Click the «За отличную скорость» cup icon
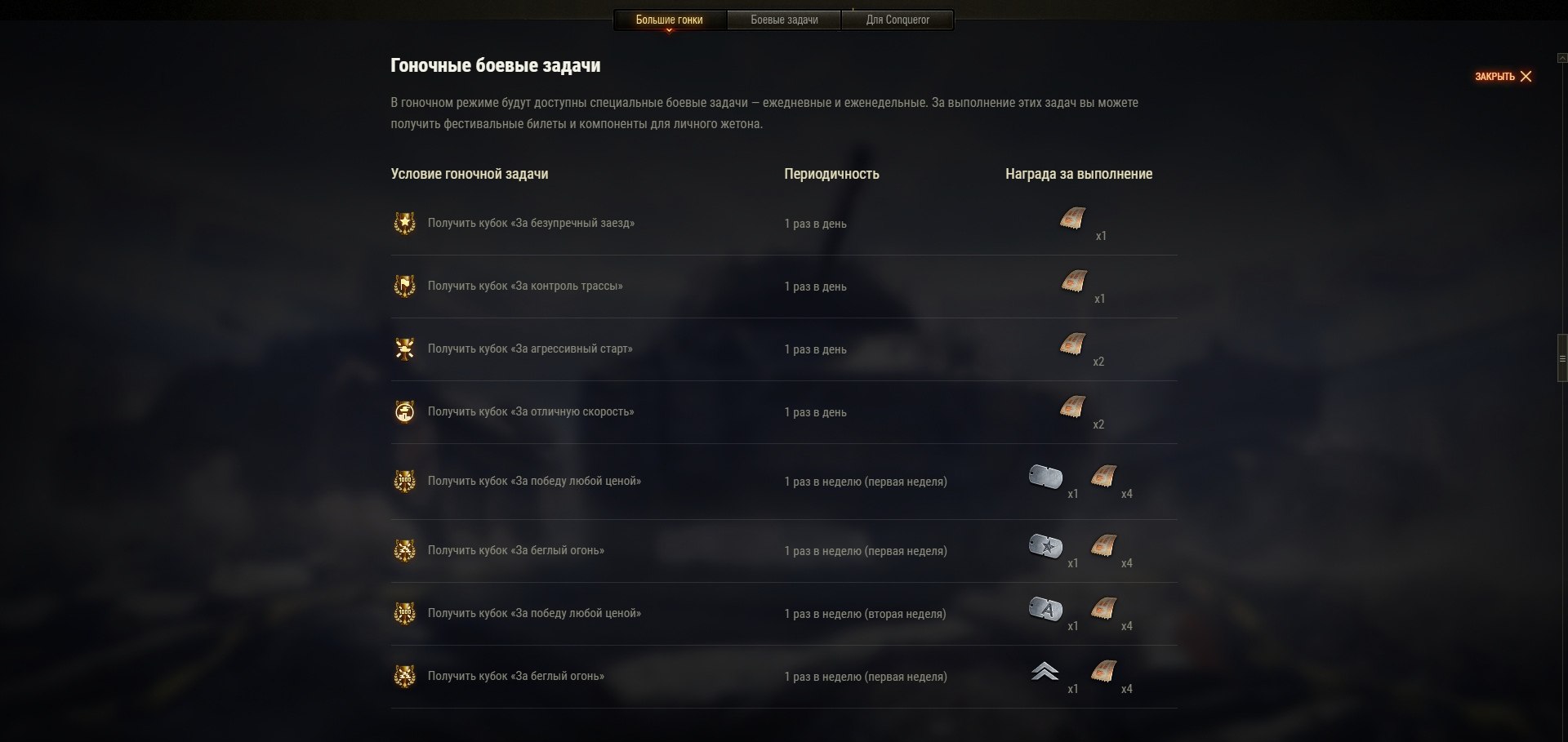This screenshot has width=1568, height=742. tap(404, 411)
